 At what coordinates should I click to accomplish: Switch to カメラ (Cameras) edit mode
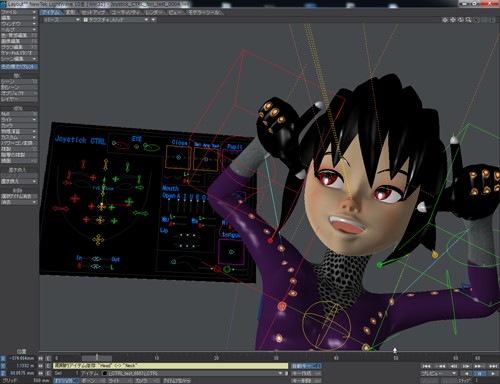(x=146, y=381)
